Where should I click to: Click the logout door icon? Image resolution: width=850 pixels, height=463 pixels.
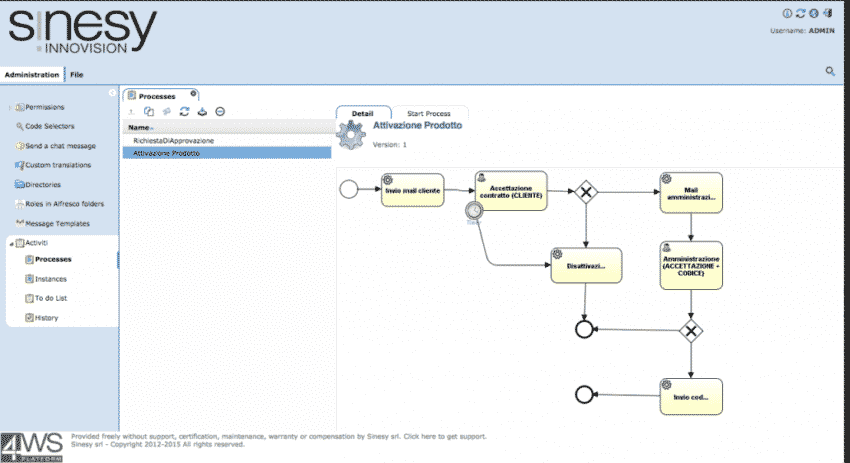(827, 14)
